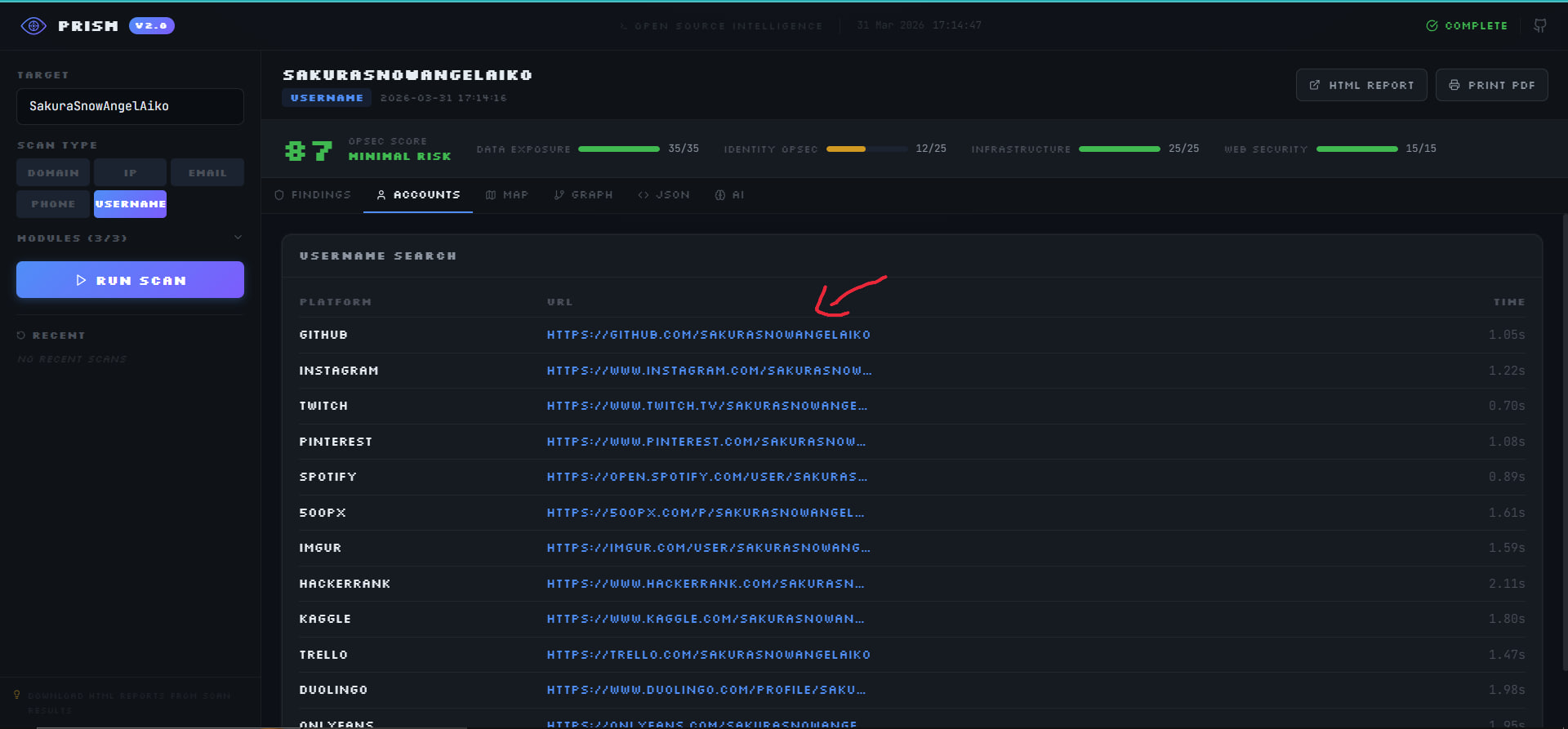Open the Findings tab
Screen dimensions: 1568x729
pos(313,195)
